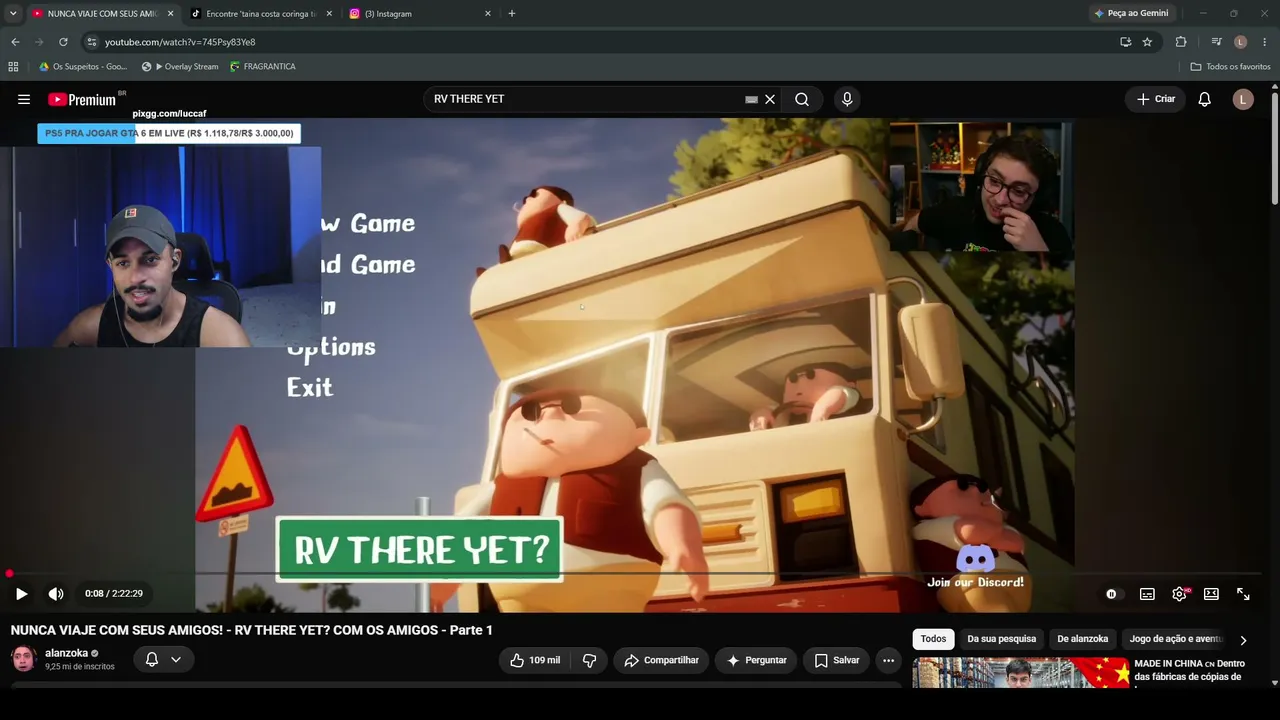
Task: Open Todos os favoritos folder
Action: [x=1230, y=67]
